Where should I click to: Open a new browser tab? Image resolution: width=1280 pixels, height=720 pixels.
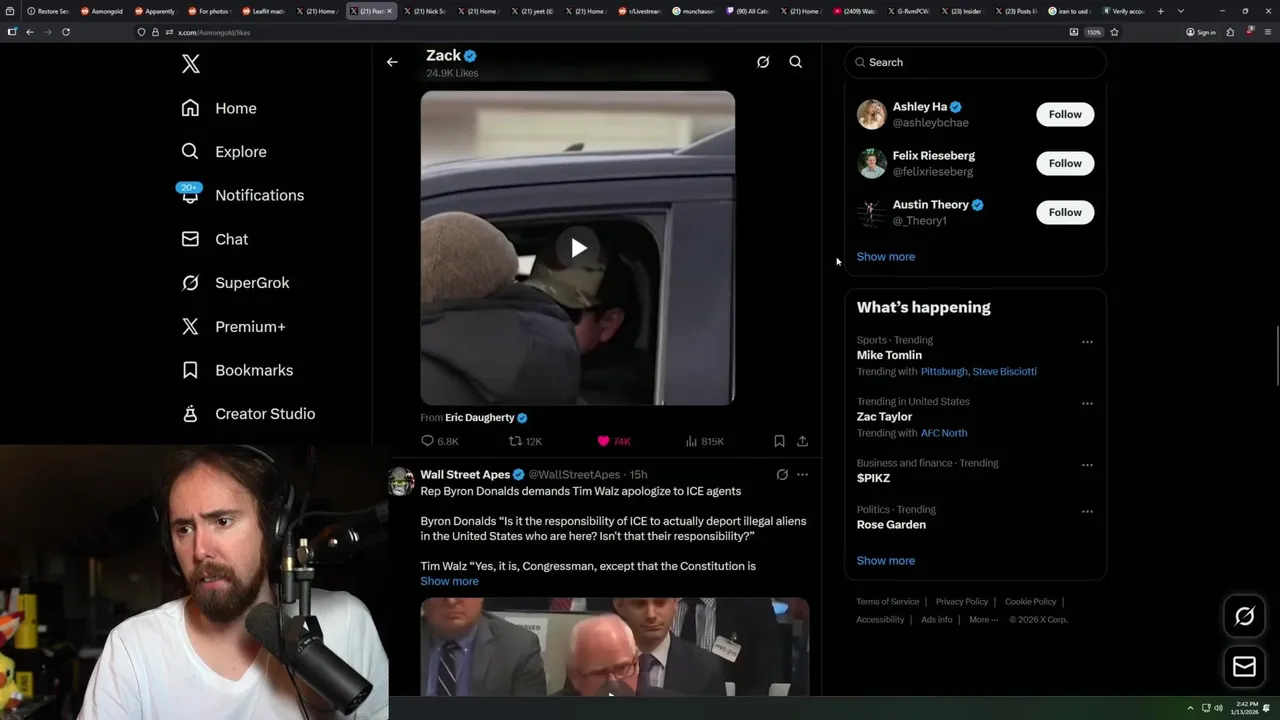[1160, 11]
